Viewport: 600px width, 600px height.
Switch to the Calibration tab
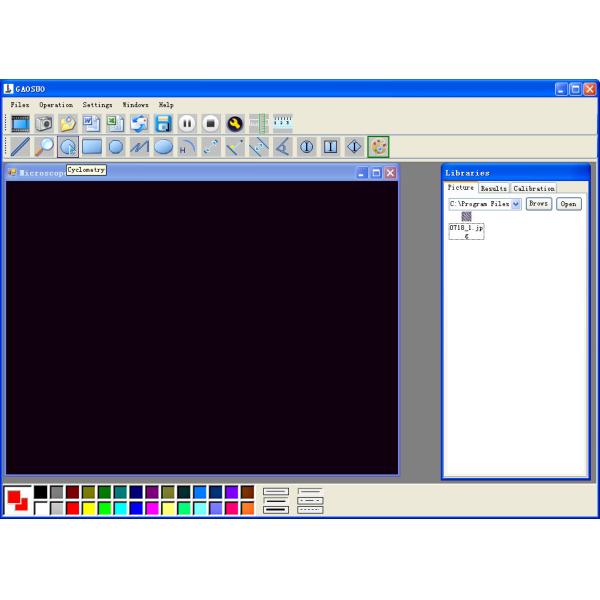[534, 188]
